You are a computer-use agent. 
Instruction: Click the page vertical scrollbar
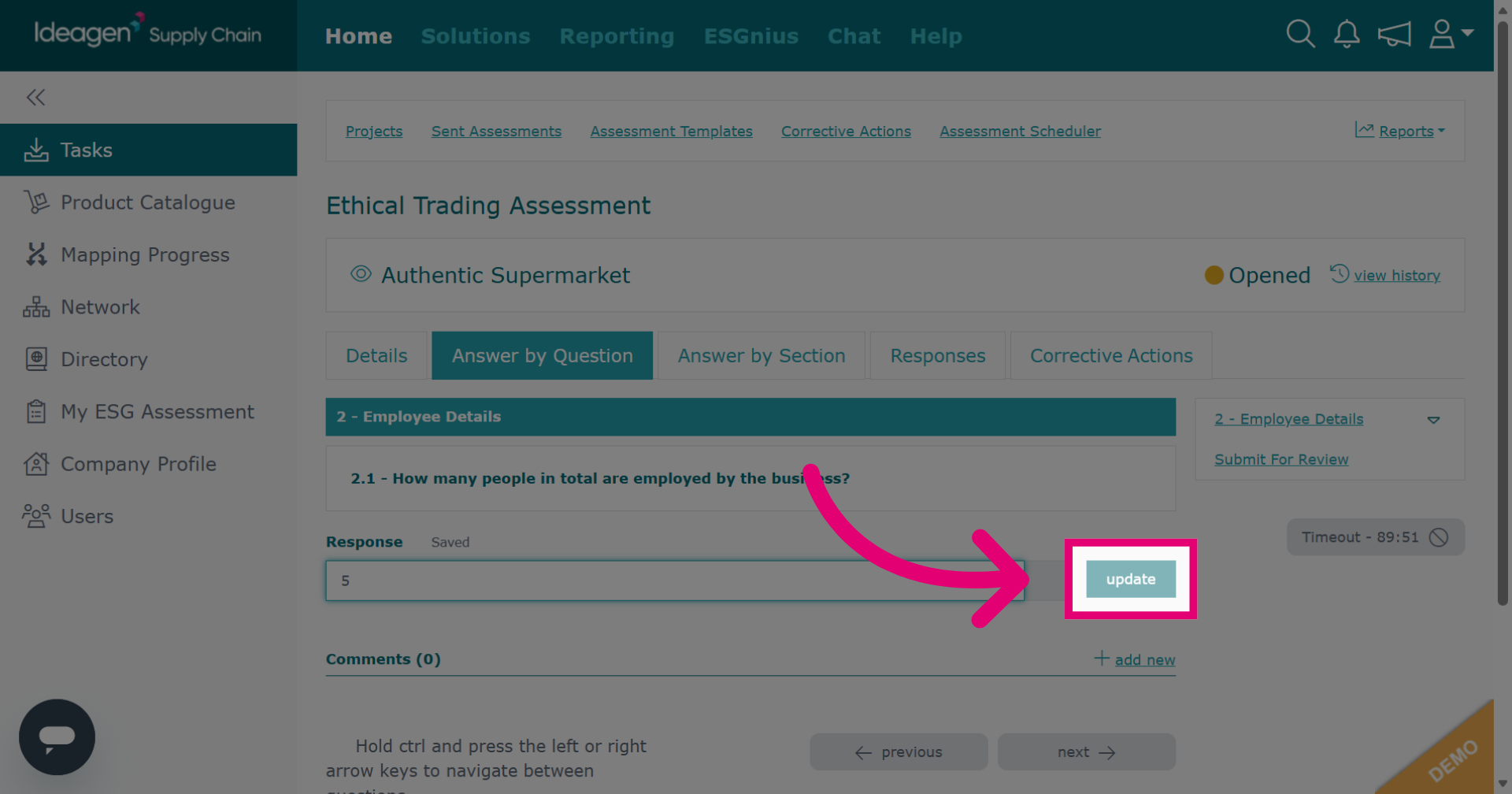[1503, 315]
